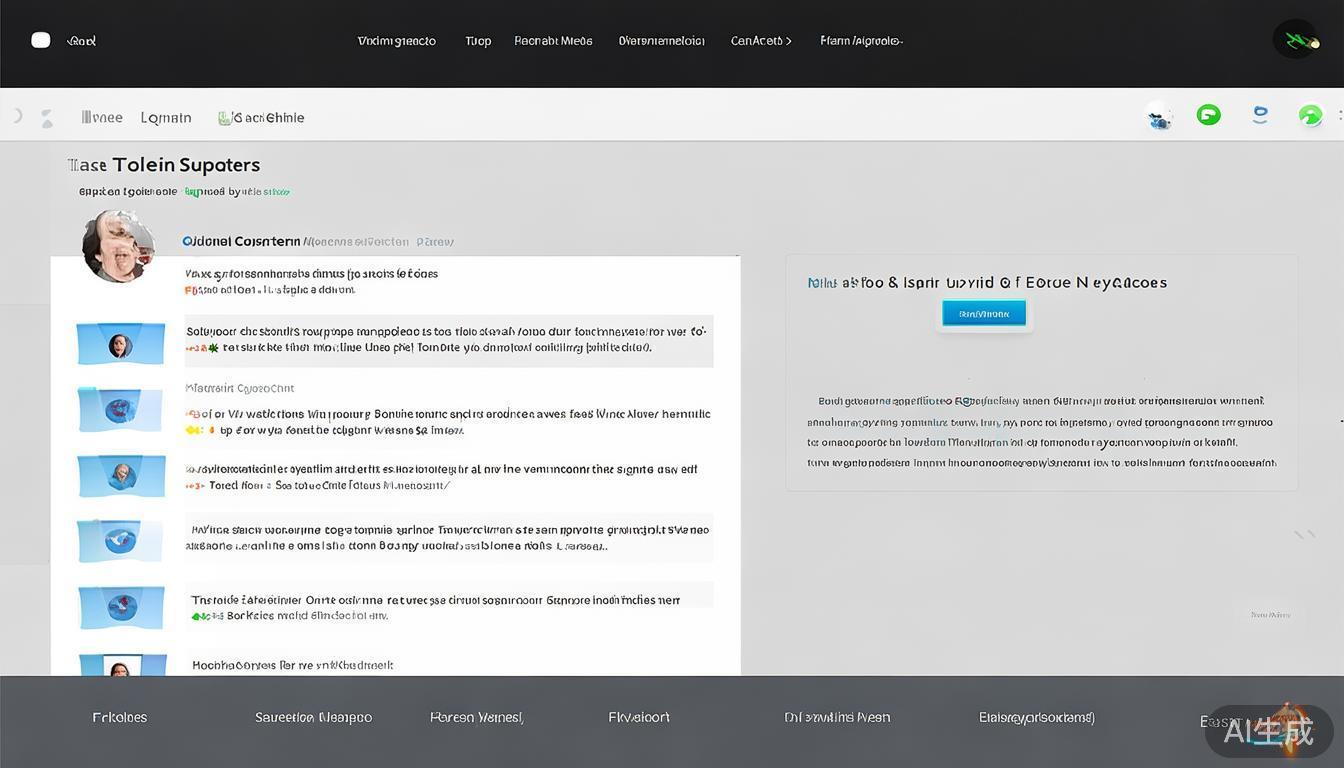
Task: Click the blue circular icon in toolbar
Action: point(1260,115)
